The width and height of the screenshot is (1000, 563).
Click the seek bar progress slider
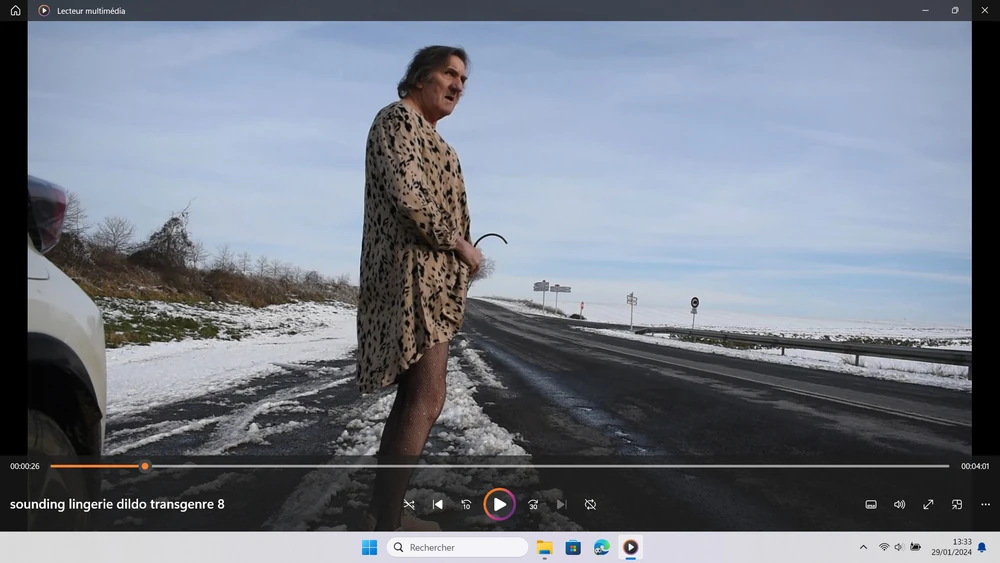[x=145, y=466]
